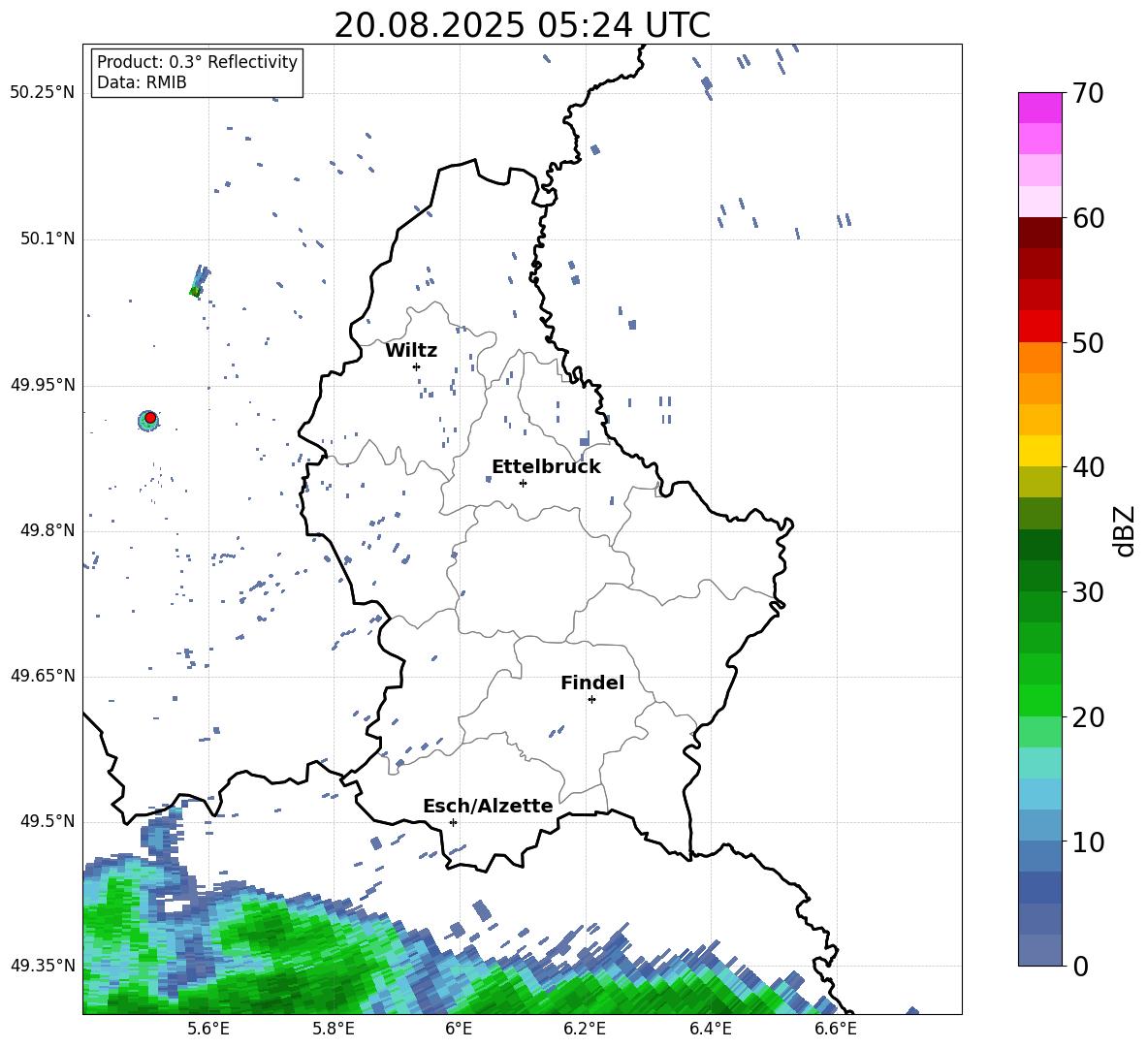Click the 50.25°N latitude label

pyautogui.click(x=43, y=93)
